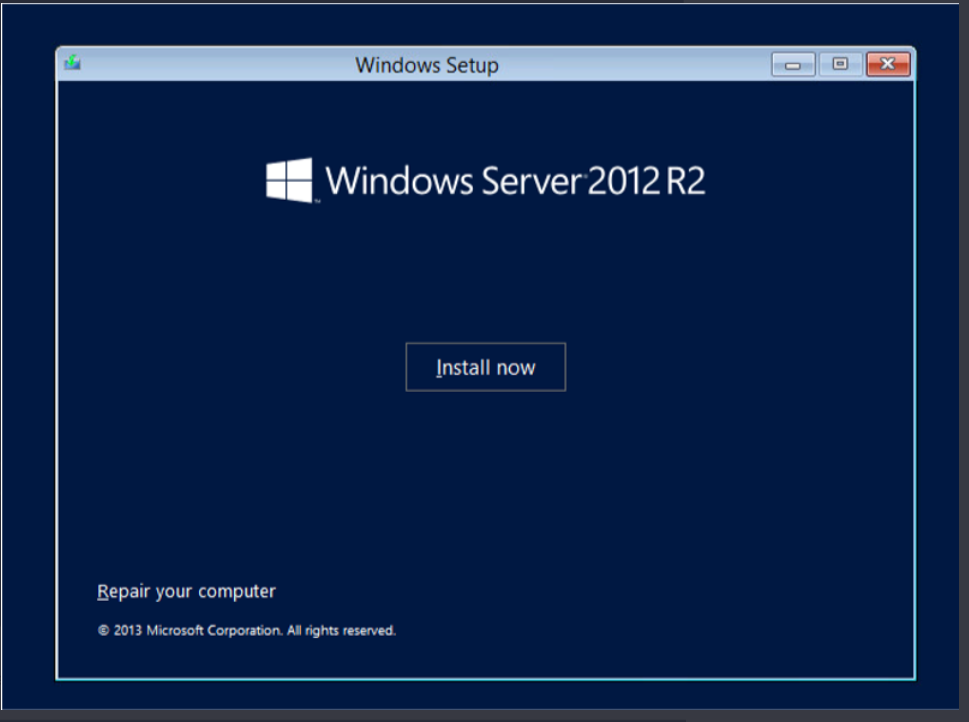Click empty area below Install now button
The width and height of the screenshot is (969, 722).
pos(485,470)
